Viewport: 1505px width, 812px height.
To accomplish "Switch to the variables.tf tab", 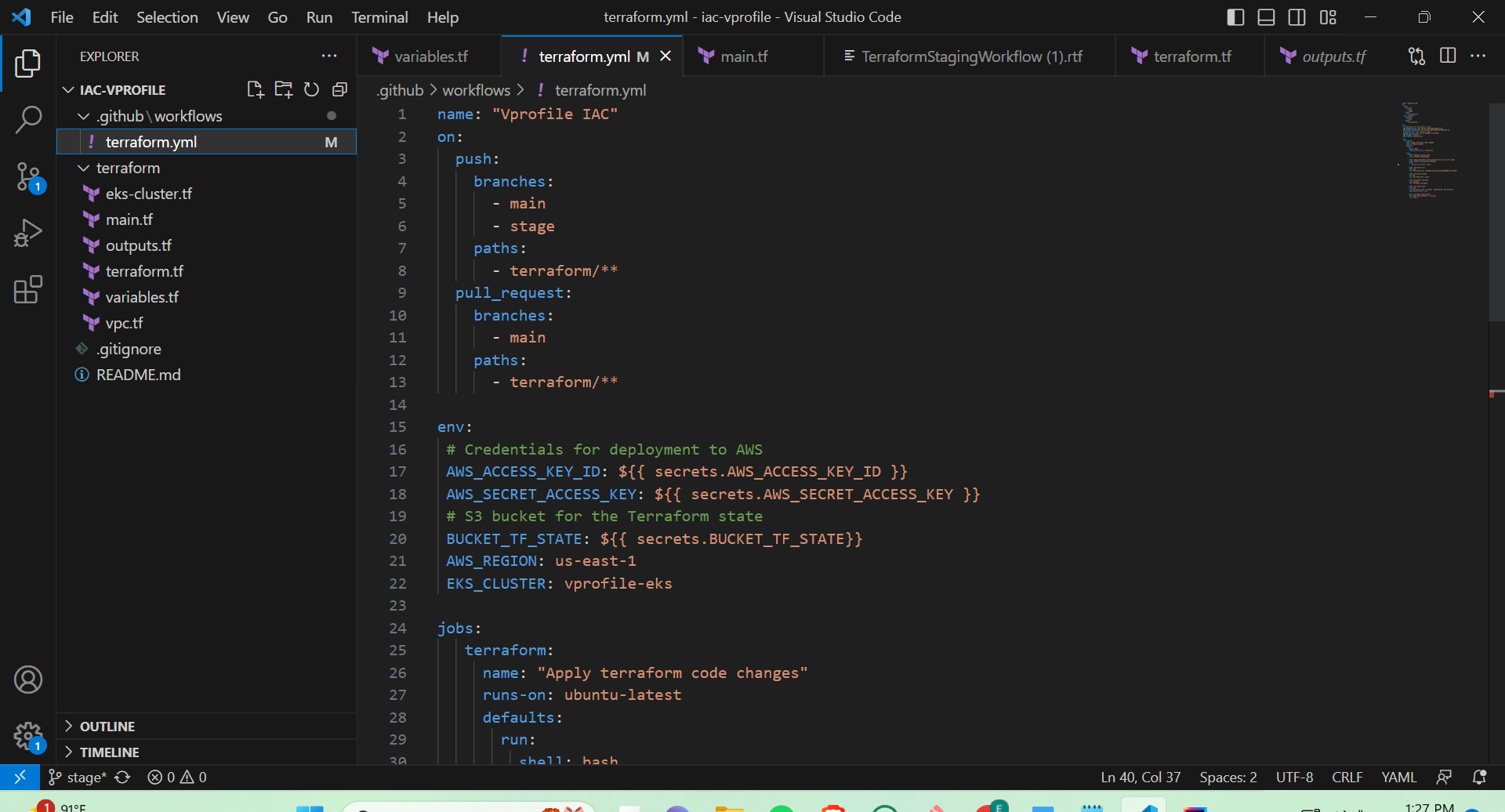I will pyautogui.click(x=430, y=56).
